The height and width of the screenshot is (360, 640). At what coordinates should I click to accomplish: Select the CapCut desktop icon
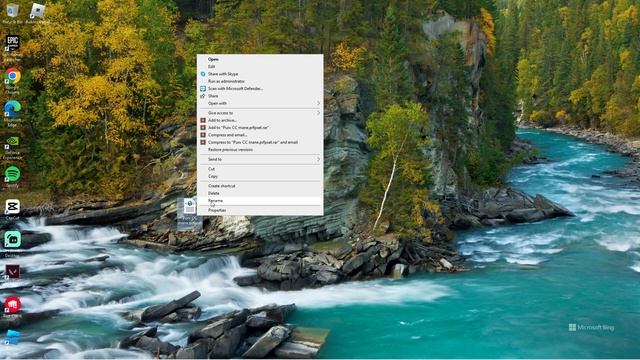pyautogui.click(x=13, y=207)
